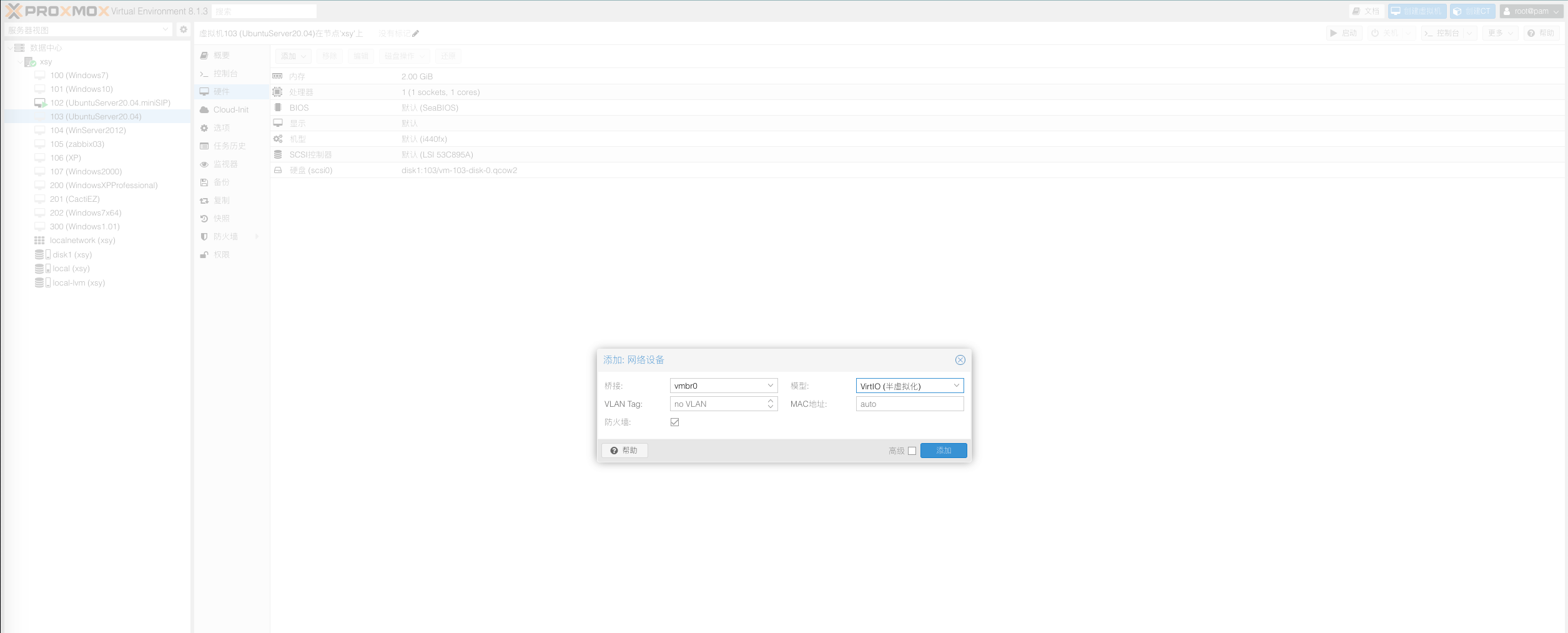This screenshot has width=1568, height=633.
Task: Select the 内存 memory row
Action: coord(918,76)
